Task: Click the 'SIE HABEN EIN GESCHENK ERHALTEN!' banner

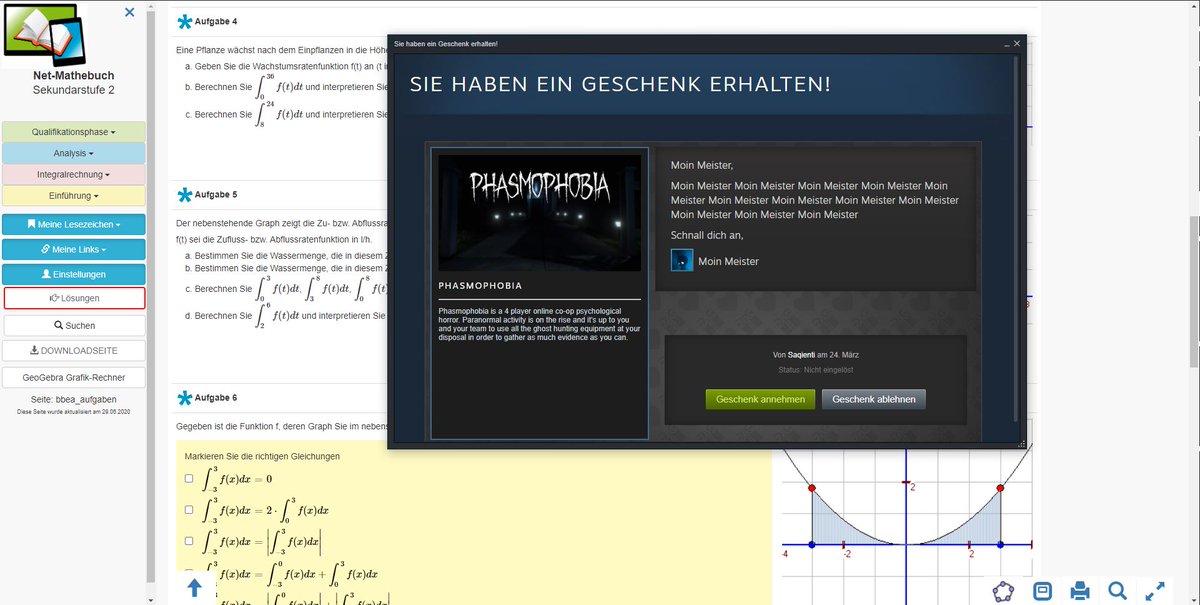Action: [x=620, y=84]
